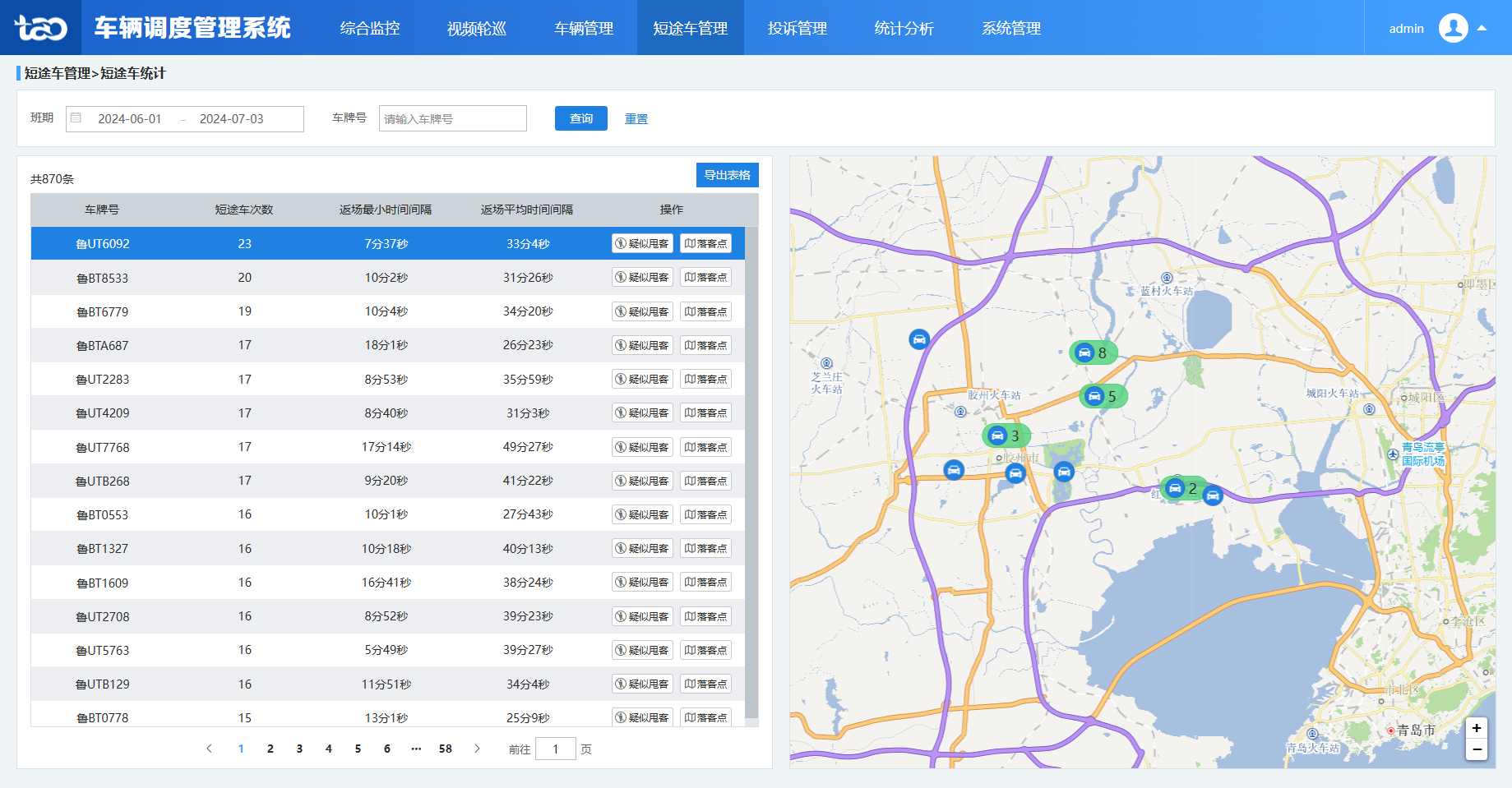Image resolution: width=1512 pixels, height=788 pixels.
Task: Click the vehicle cluster marker showing 3
Action: (x=1006, y=435)
